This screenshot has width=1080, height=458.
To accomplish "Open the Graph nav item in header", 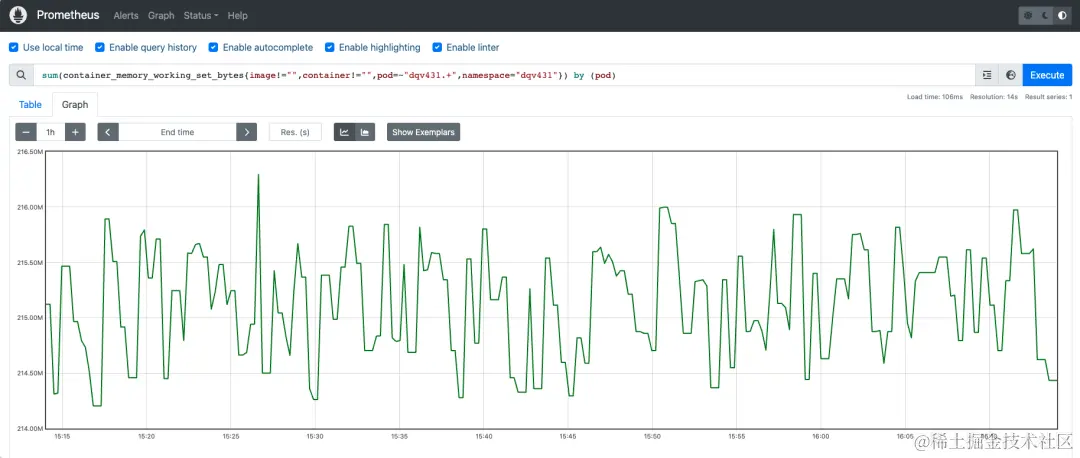I will [x=161, y=15].
